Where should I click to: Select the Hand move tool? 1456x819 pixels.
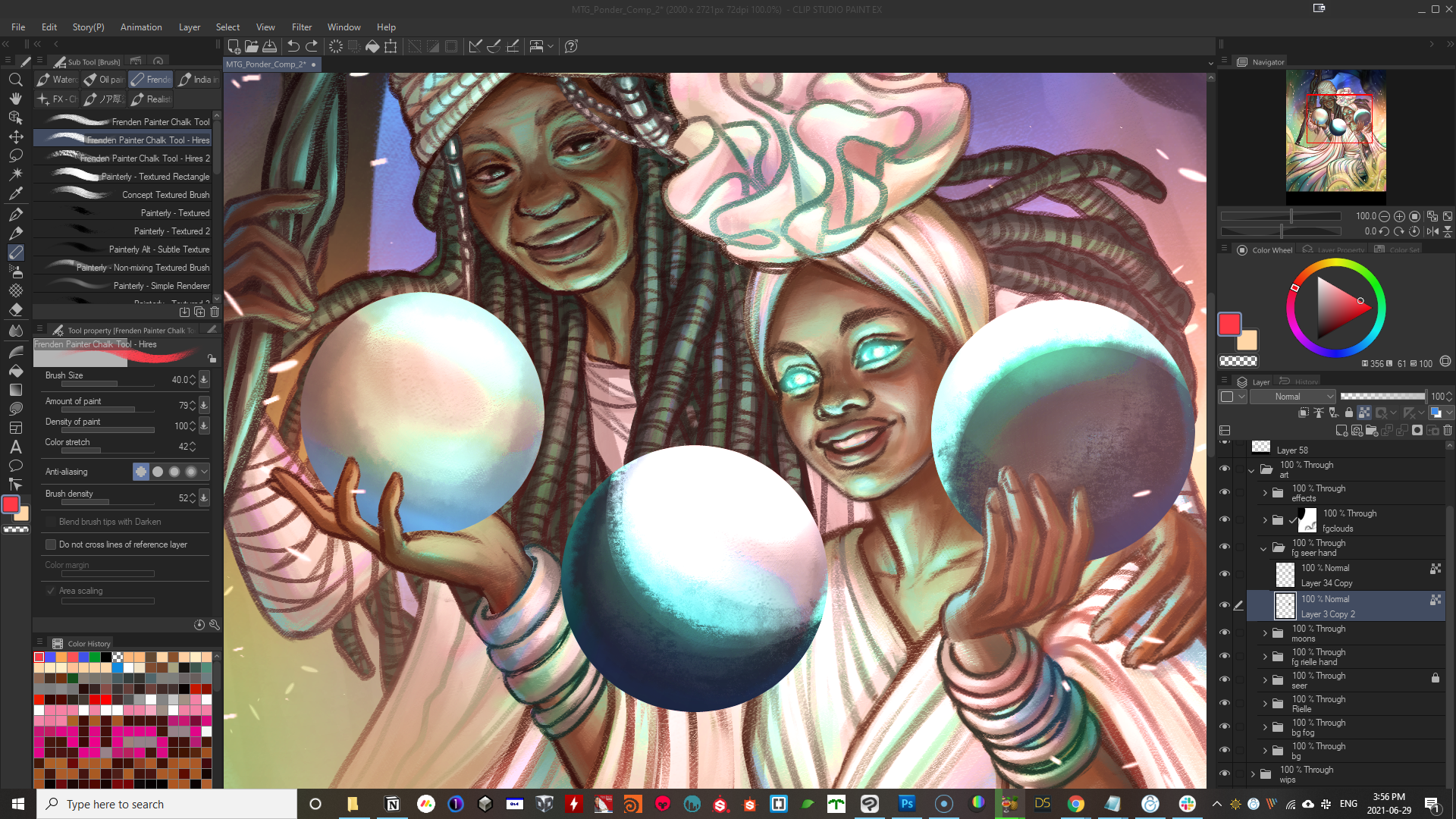tap(15, 99)
